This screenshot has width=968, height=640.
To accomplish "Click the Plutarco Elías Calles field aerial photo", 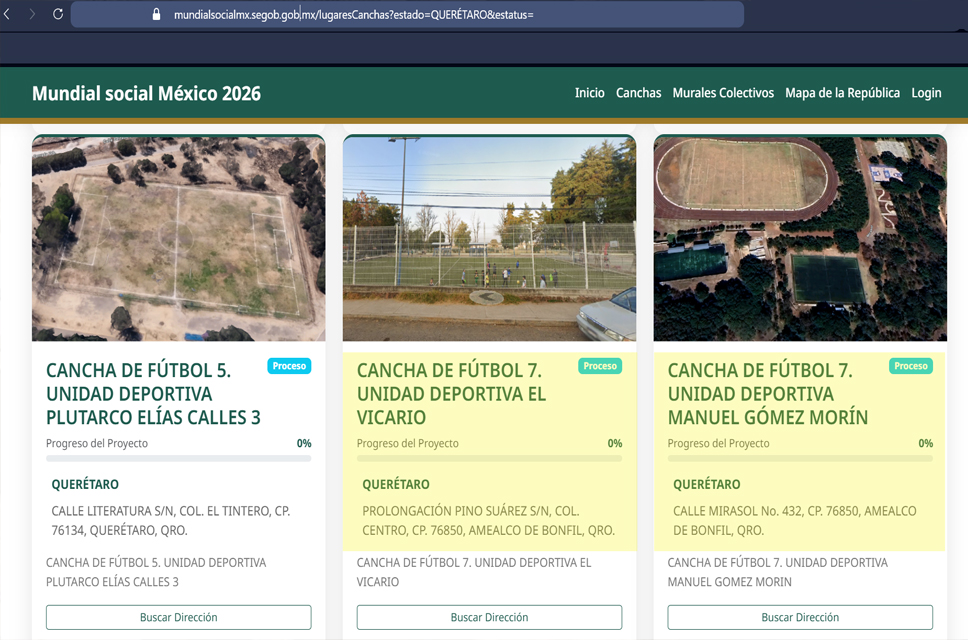I will tap(178, 239).
